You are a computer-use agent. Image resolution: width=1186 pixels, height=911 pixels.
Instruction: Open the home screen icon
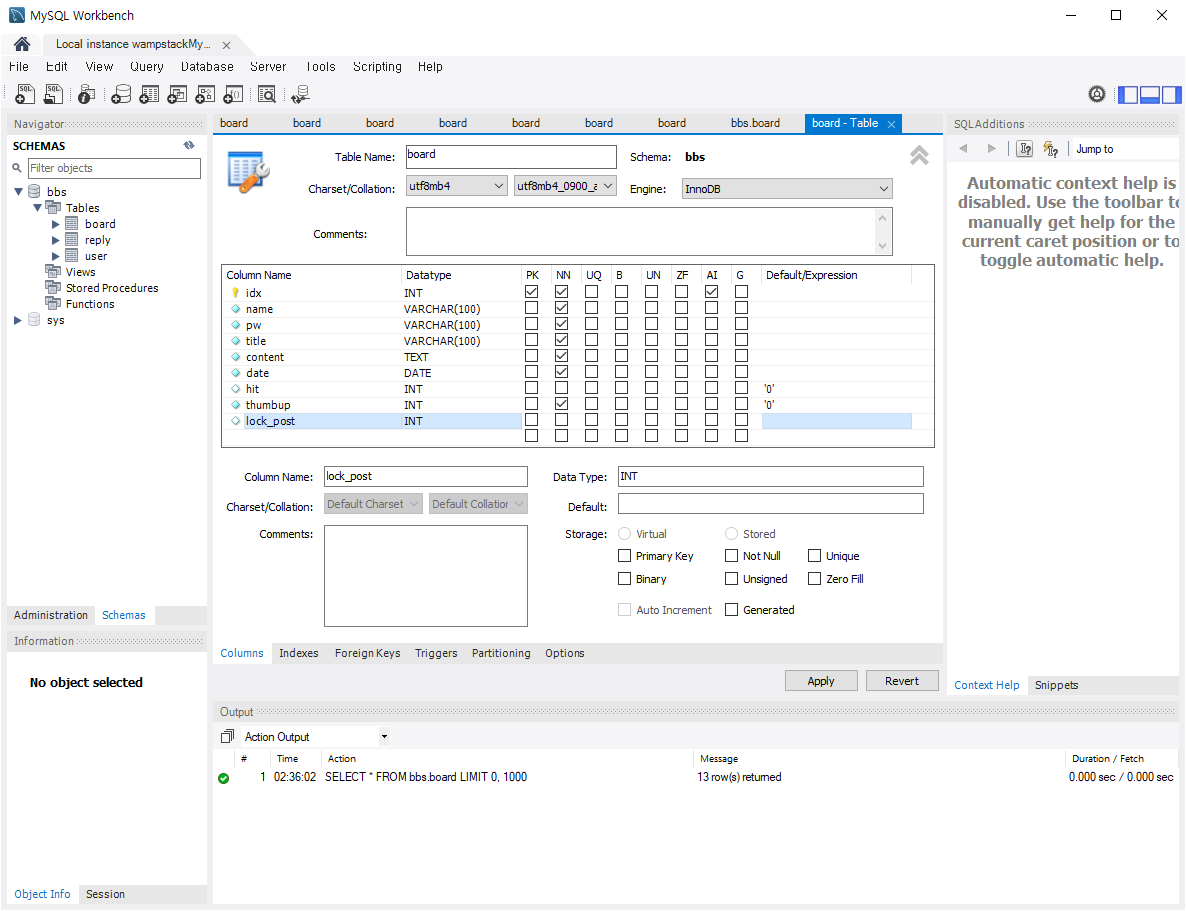22,44
